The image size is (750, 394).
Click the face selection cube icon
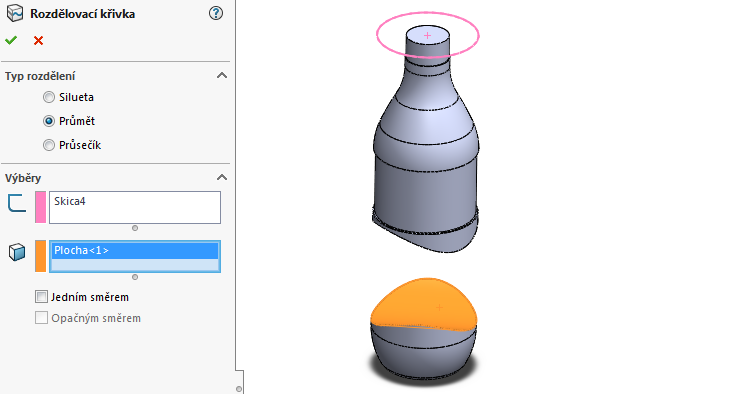[x=17, y=252]
